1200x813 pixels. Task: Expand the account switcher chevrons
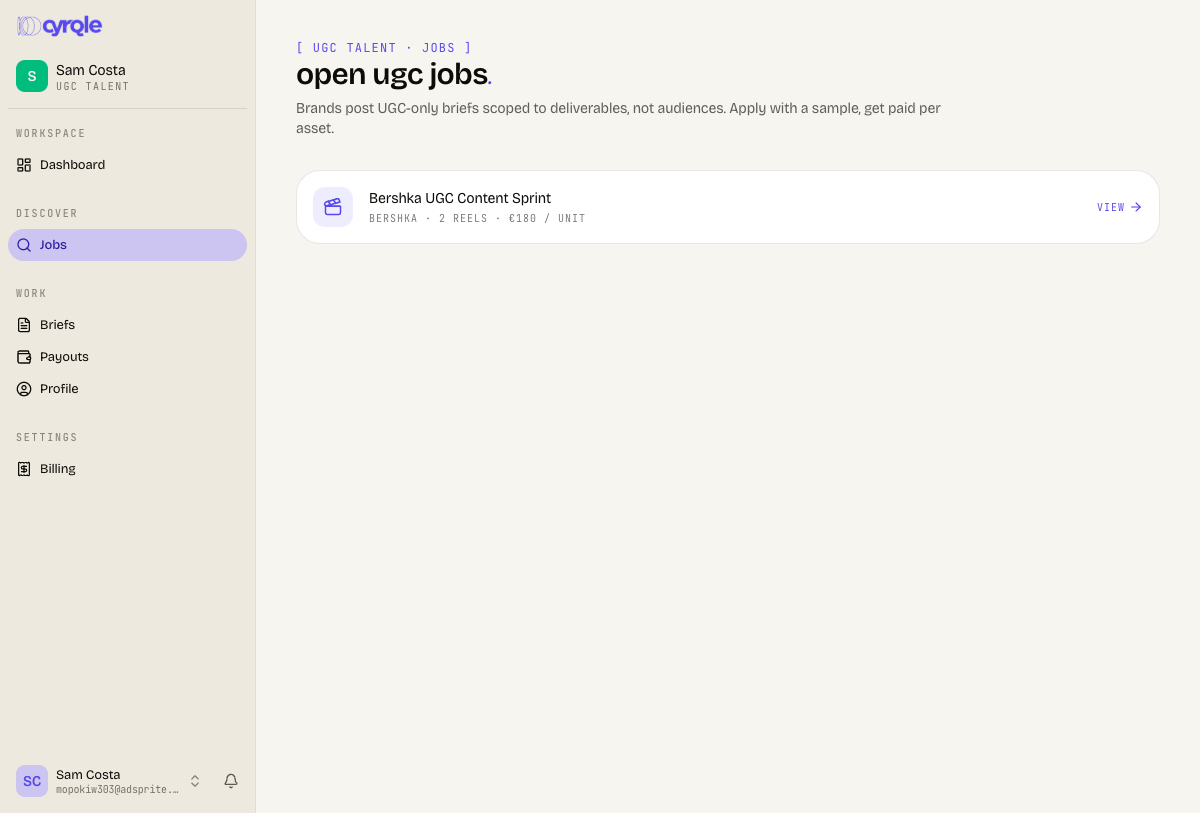coord(195,781)
